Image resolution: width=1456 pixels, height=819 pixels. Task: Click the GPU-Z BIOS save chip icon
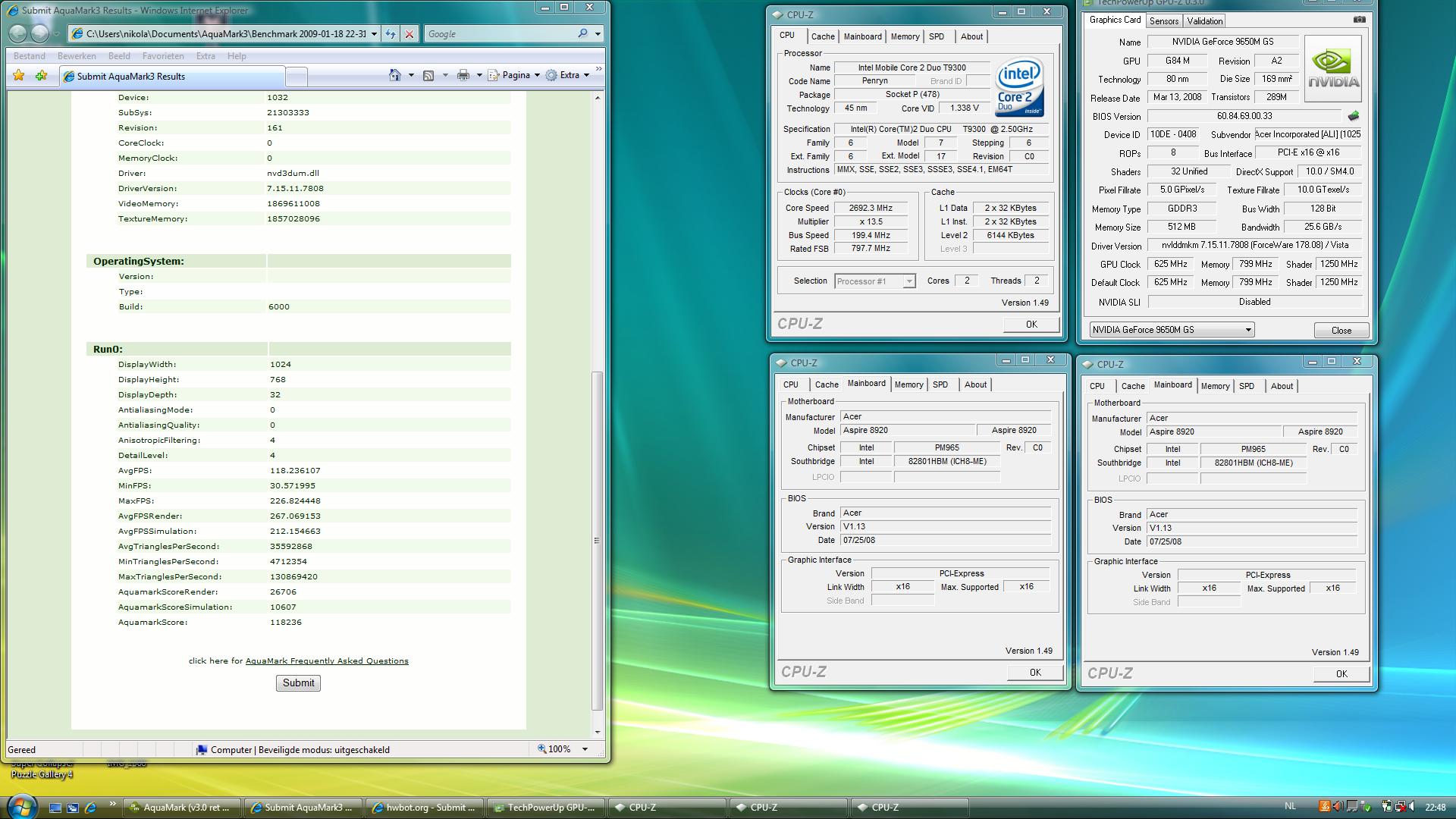pyautogui.click(x=1354, y=116)
